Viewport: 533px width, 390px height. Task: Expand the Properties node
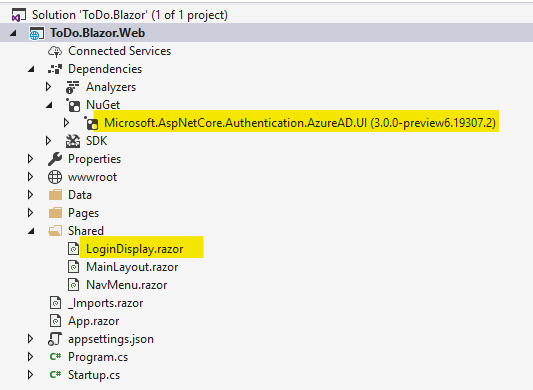pyautogui.click(x=31, y=159)
